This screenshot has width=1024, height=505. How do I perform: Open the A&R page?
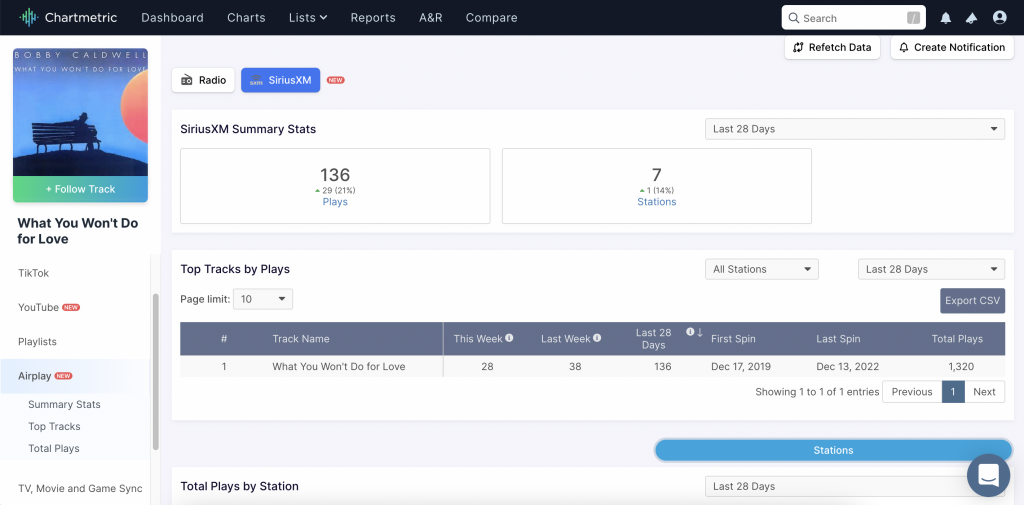click(x=430, y=18)
